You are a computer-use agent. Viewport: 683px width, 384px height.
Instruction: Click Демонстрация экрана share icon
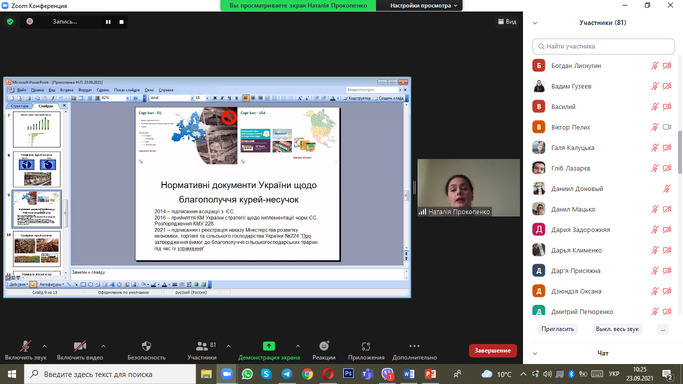(x=269, y=346)
